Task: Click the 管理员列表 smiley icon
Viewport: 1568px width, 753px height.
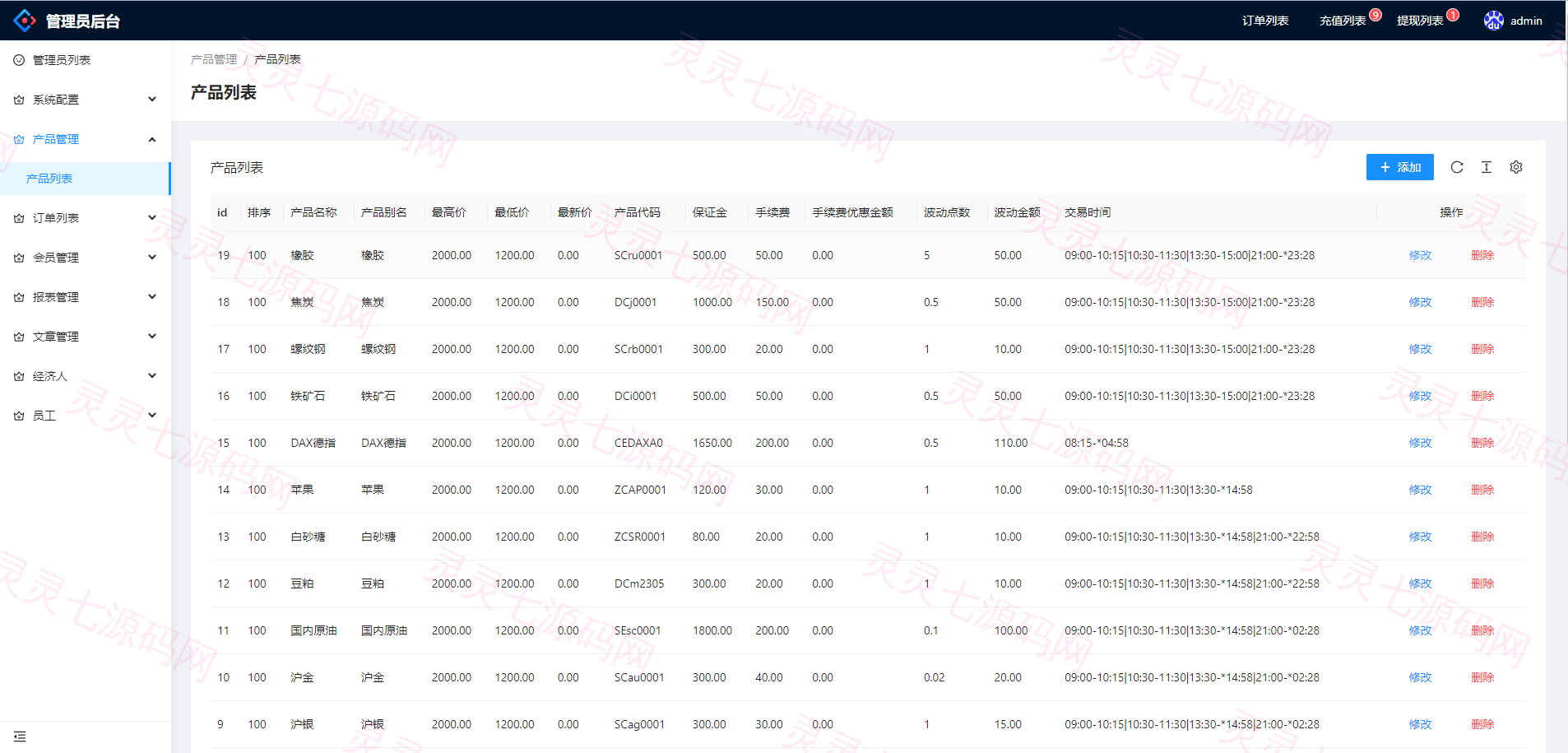Action: coord(19,60)
